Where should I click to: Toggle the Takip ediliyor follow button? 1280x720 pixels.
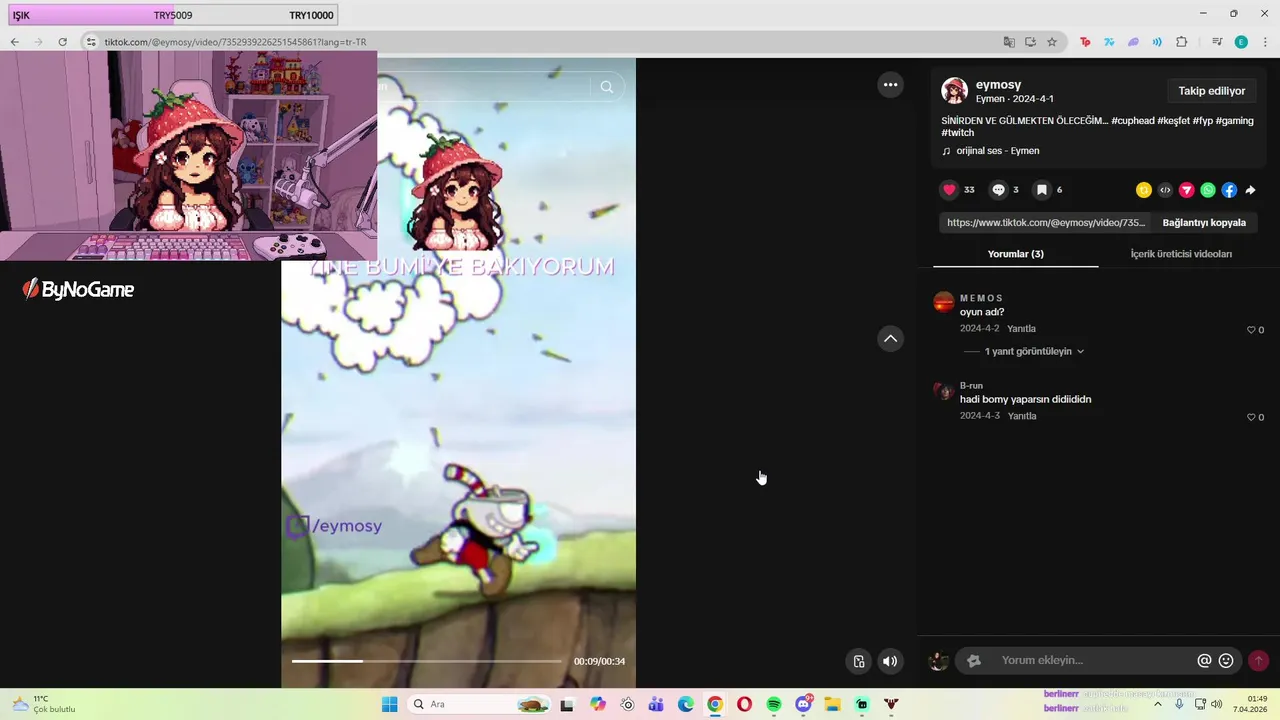click(x=1211, y=91)
